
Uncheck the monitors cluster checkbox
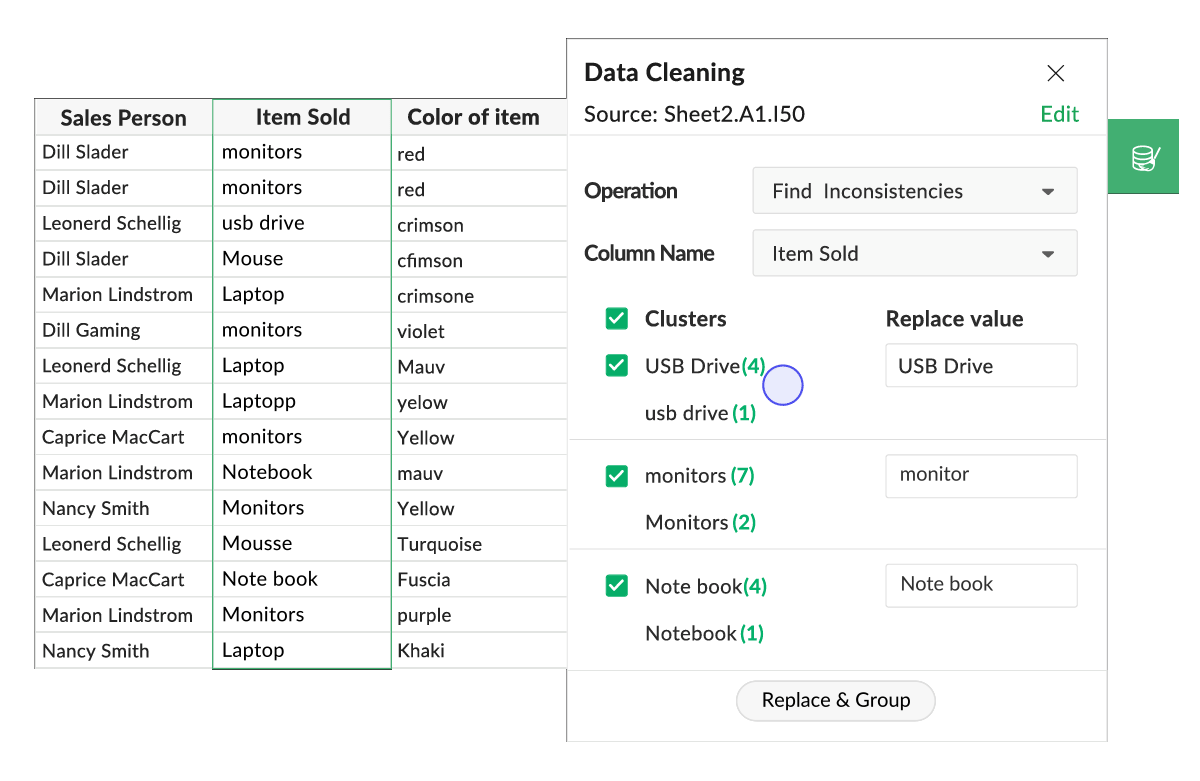pos(617,476)
